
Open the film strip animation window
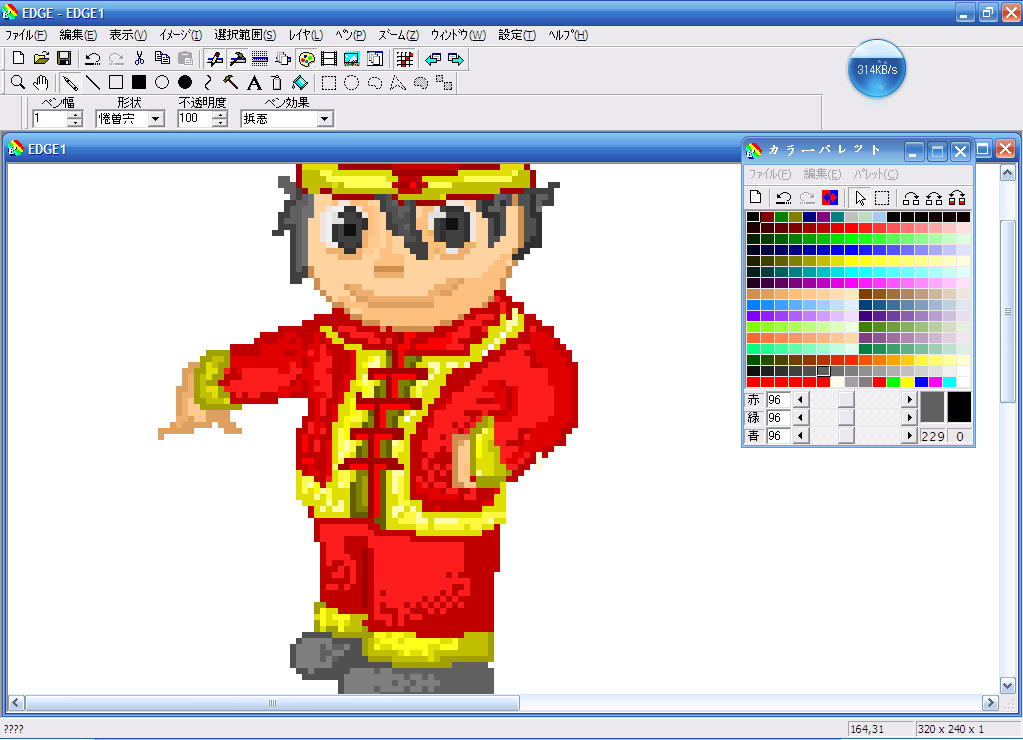pos(329,59)
